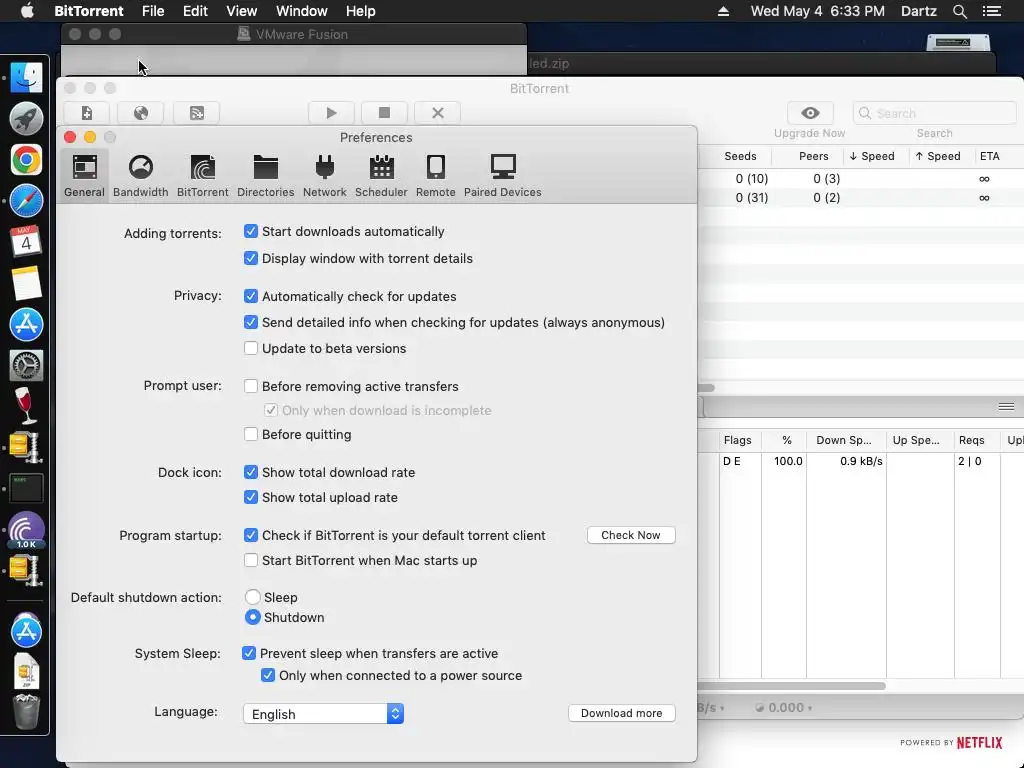The width and height of the screenshot is (1024, 768).
Task: Open the Apple menu
Action: tap(27, 11)
